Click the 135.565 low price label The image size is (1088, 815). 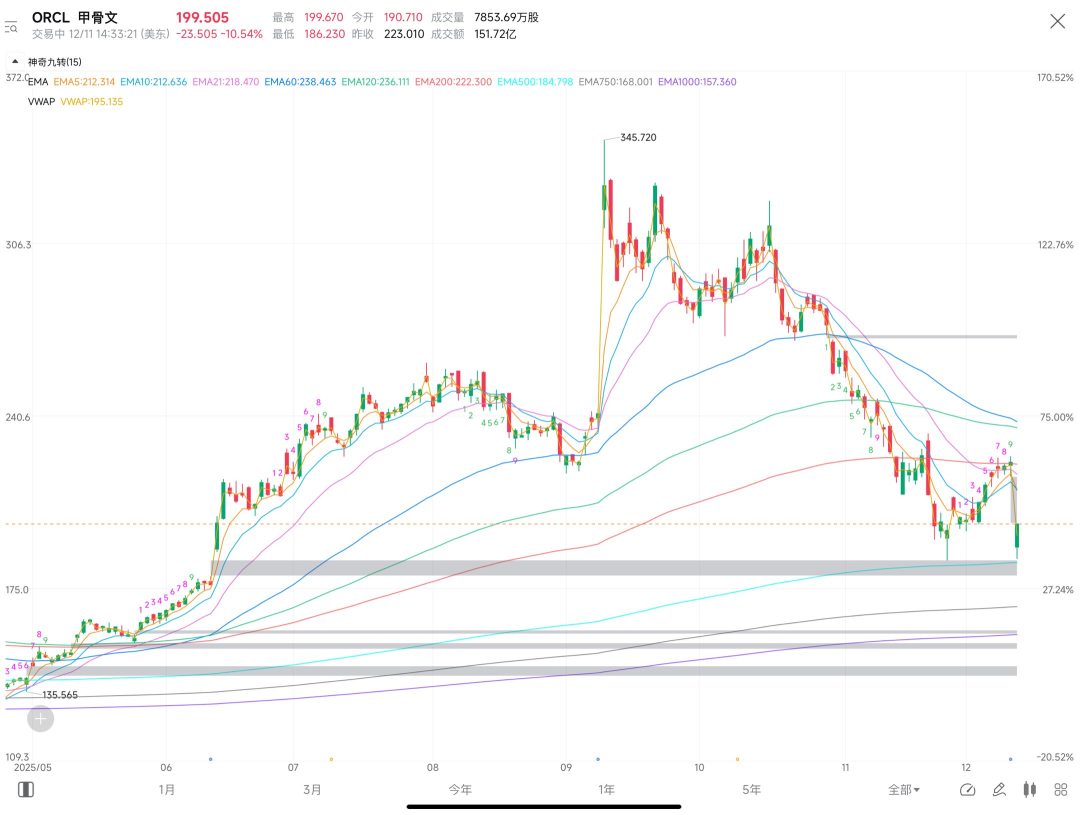60,694
